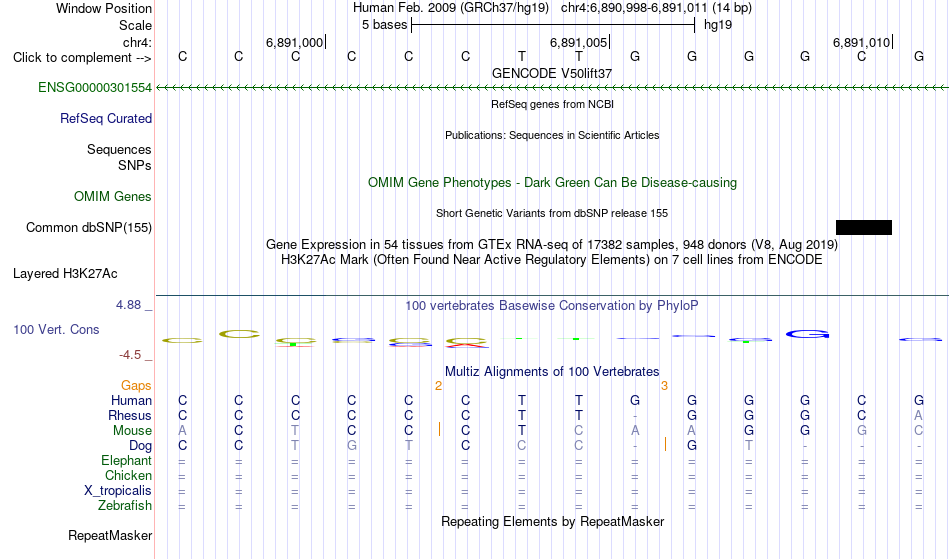Click the orange Gaps label
Screen dimensions: 950x559
pyautogui.click(x=136, y=386)
